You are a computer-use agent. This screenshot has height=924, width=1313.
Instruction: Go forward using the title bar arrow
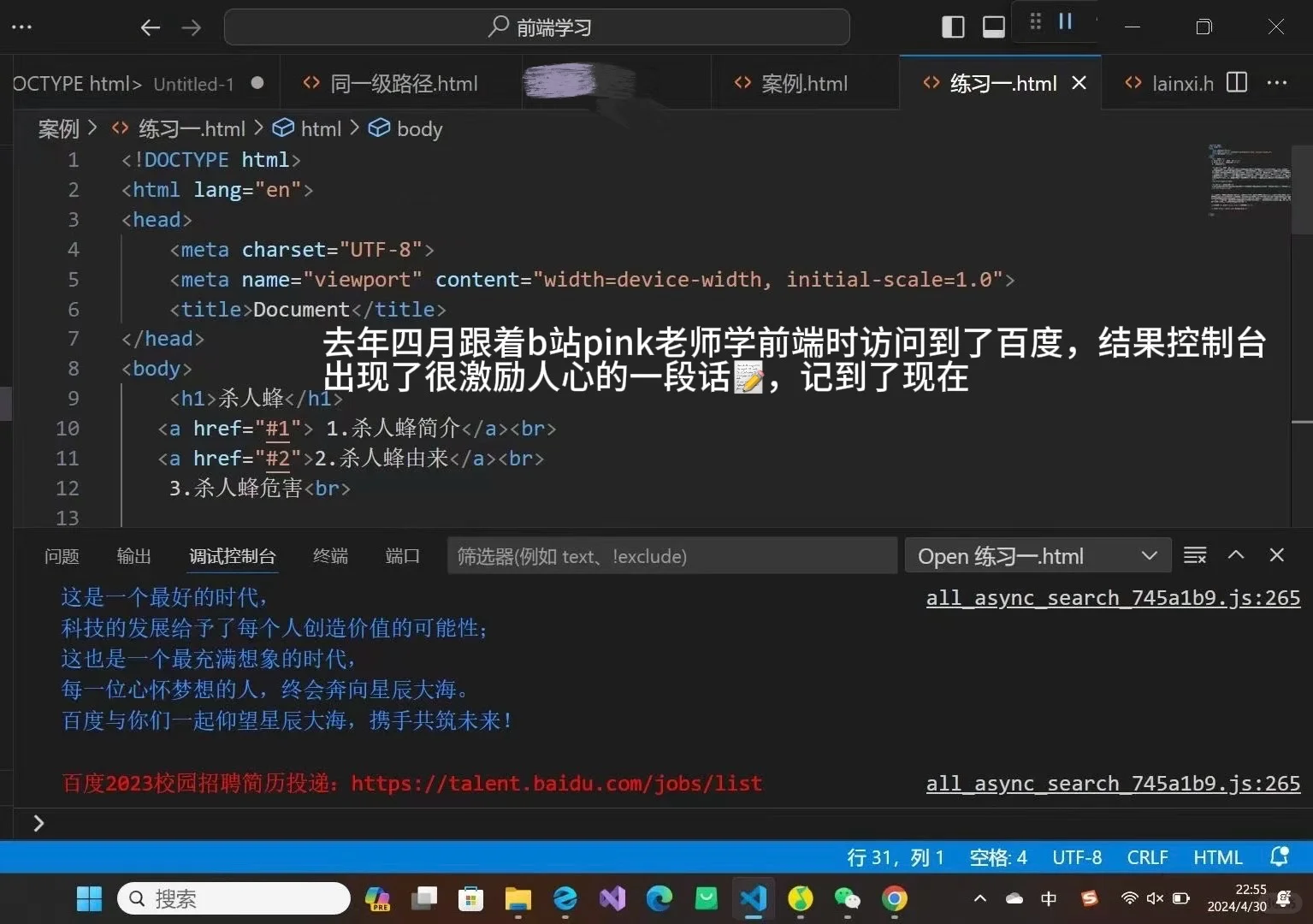[x=192, y=27]
